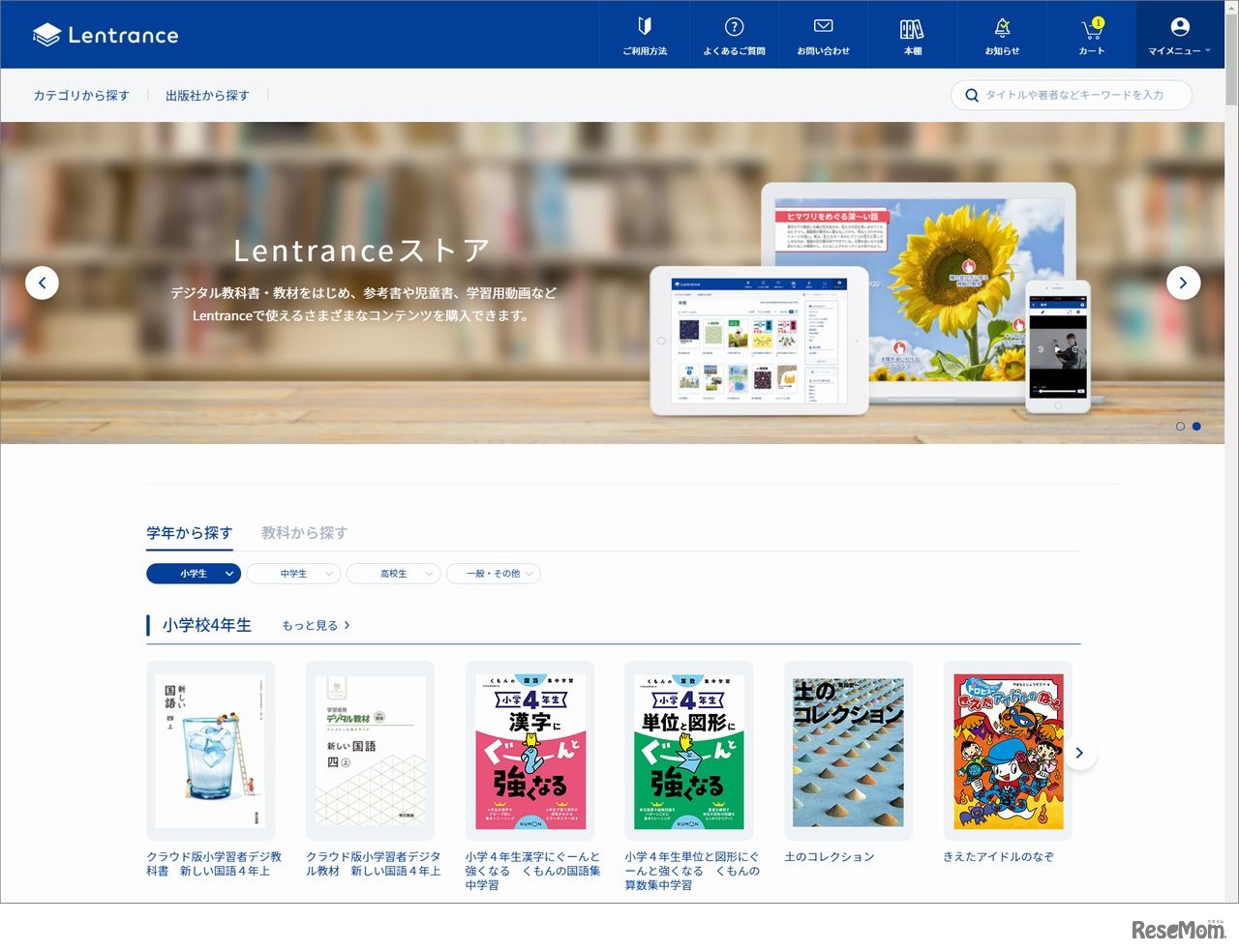Viewport: 1239px width, 952px height.
Task: Expand the 小学生 grade dropdown
Action: pos(194,574)
